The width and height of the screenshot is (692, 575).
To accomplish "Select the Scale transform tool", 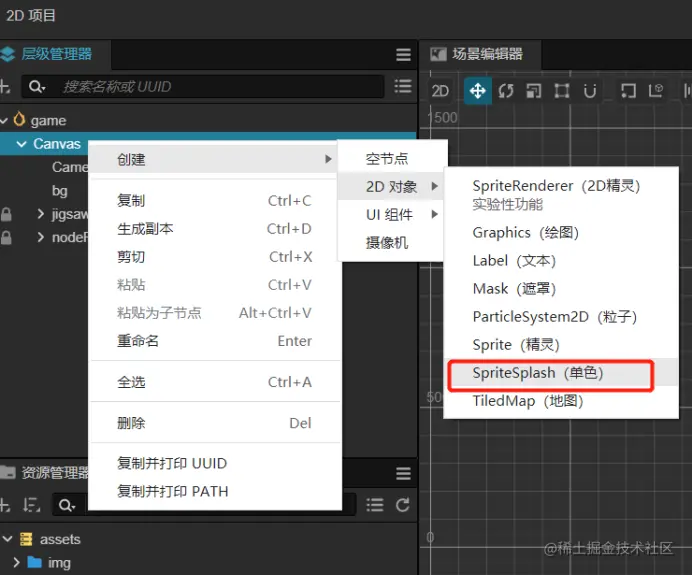I will click(534, 91).
